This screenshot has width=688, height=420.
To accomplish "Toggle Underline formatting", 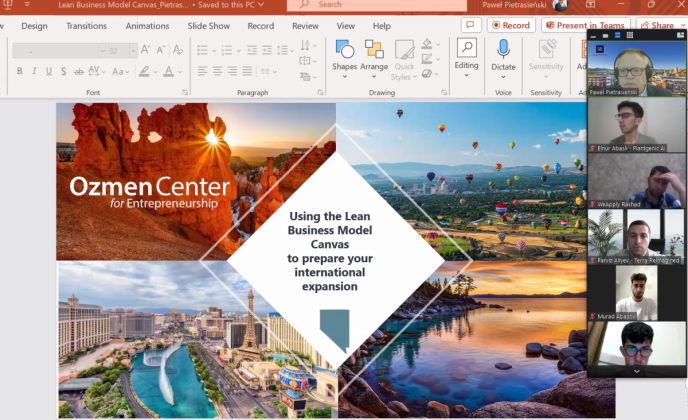I will pyautogui.click(x=49, y=71).
